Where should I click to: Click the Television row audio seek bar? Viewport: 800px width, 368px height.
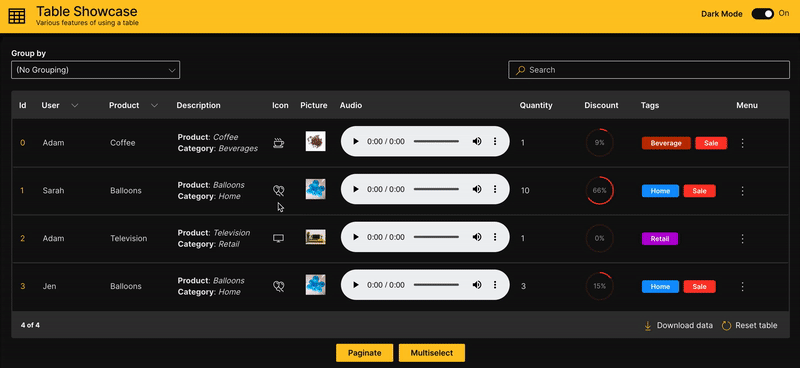click(436, 237)
